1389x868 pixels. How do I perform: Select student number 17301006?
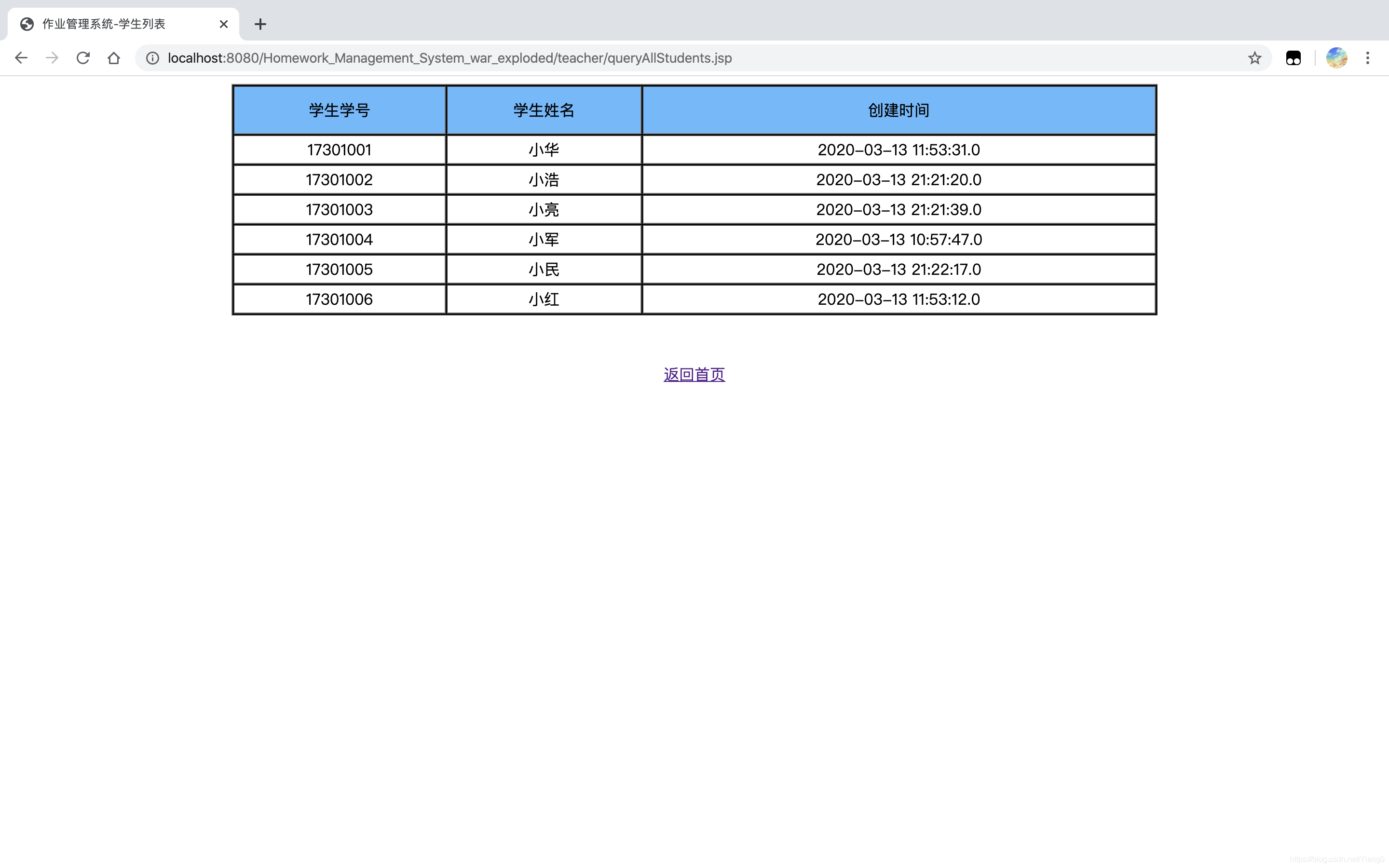tap(339, 299)
